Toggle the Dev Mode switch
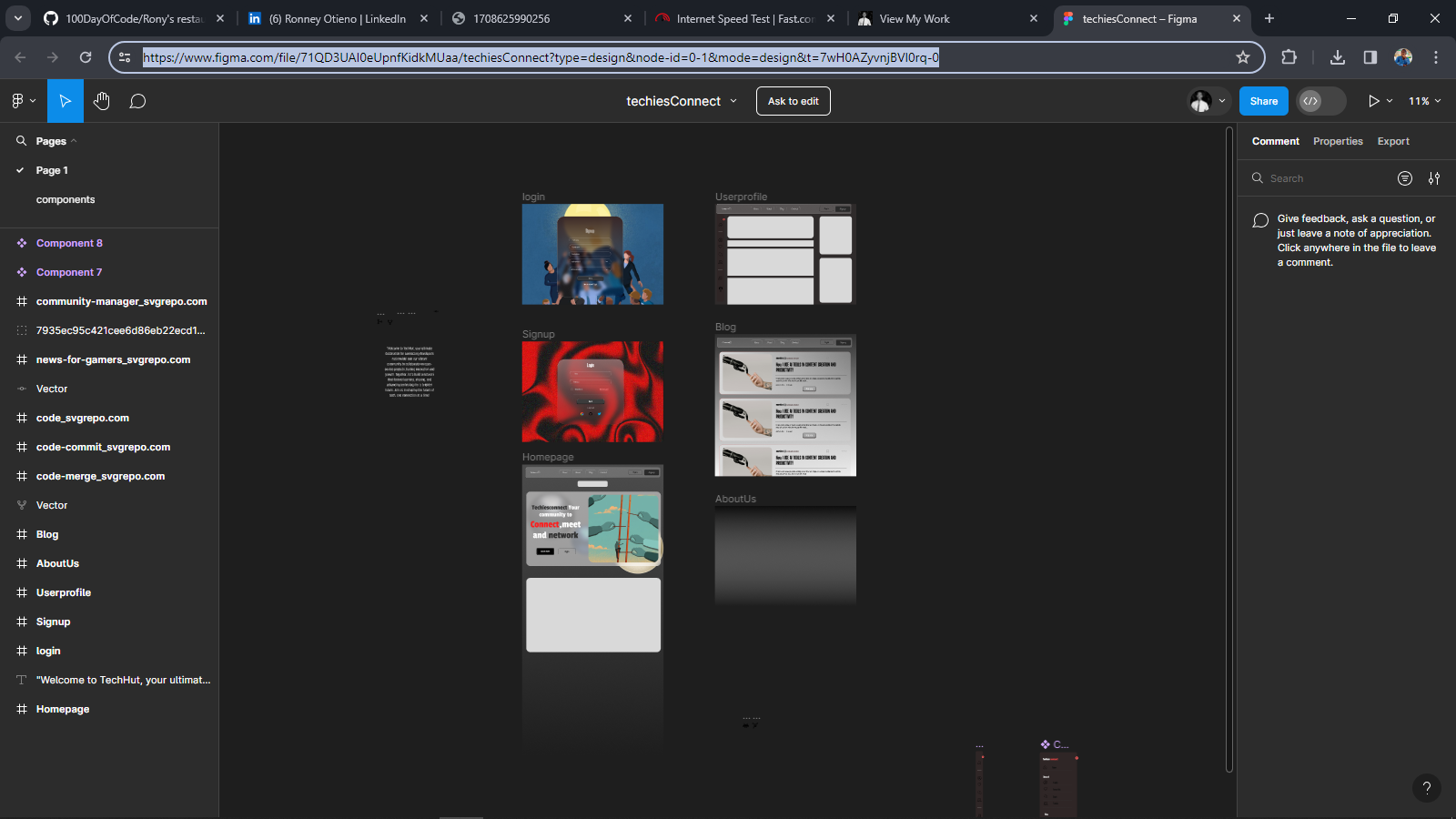This screenshot has width=1456, height=819. pos(1321,101)
